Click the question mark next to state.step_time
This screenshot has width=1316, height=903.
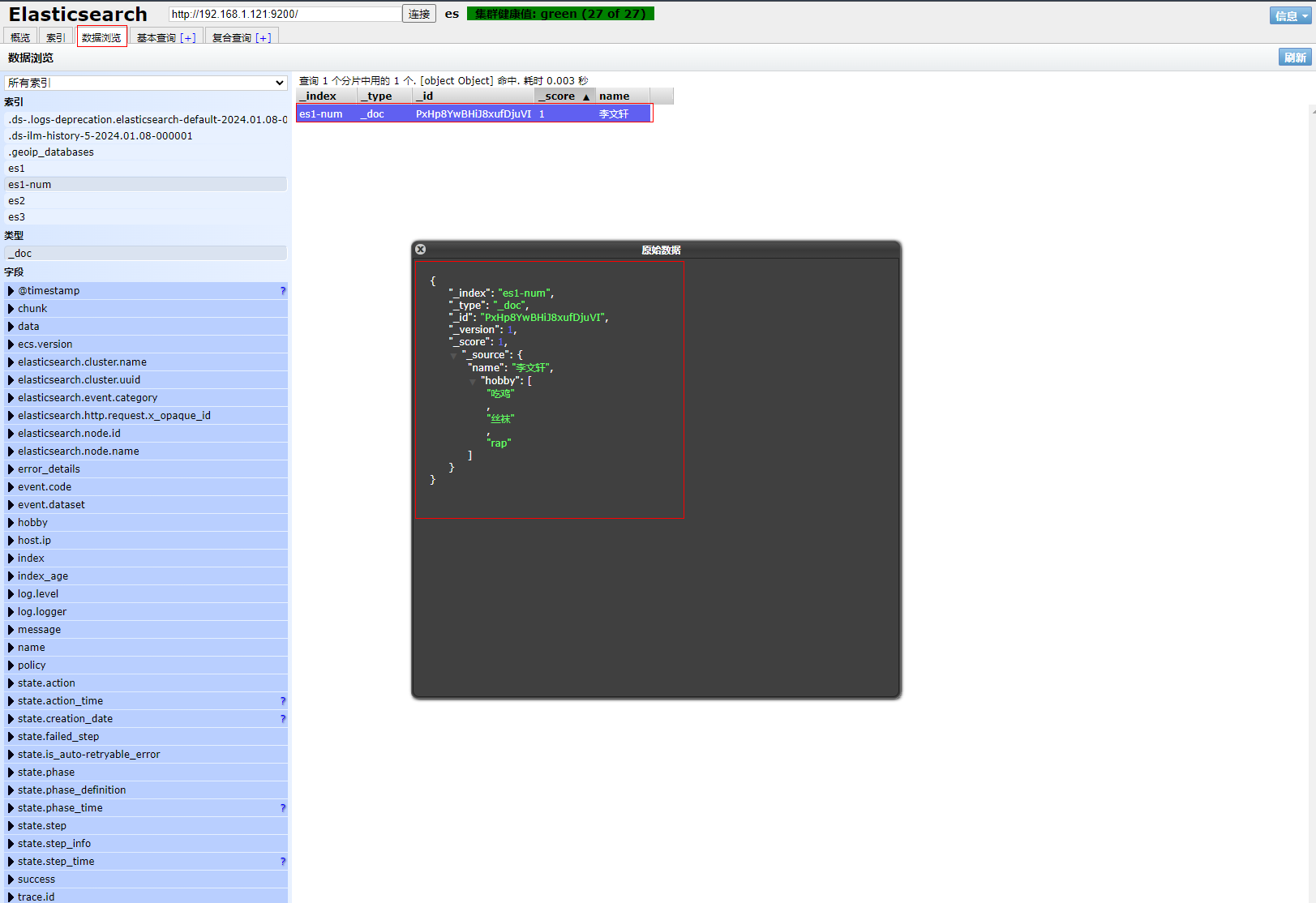282,862
